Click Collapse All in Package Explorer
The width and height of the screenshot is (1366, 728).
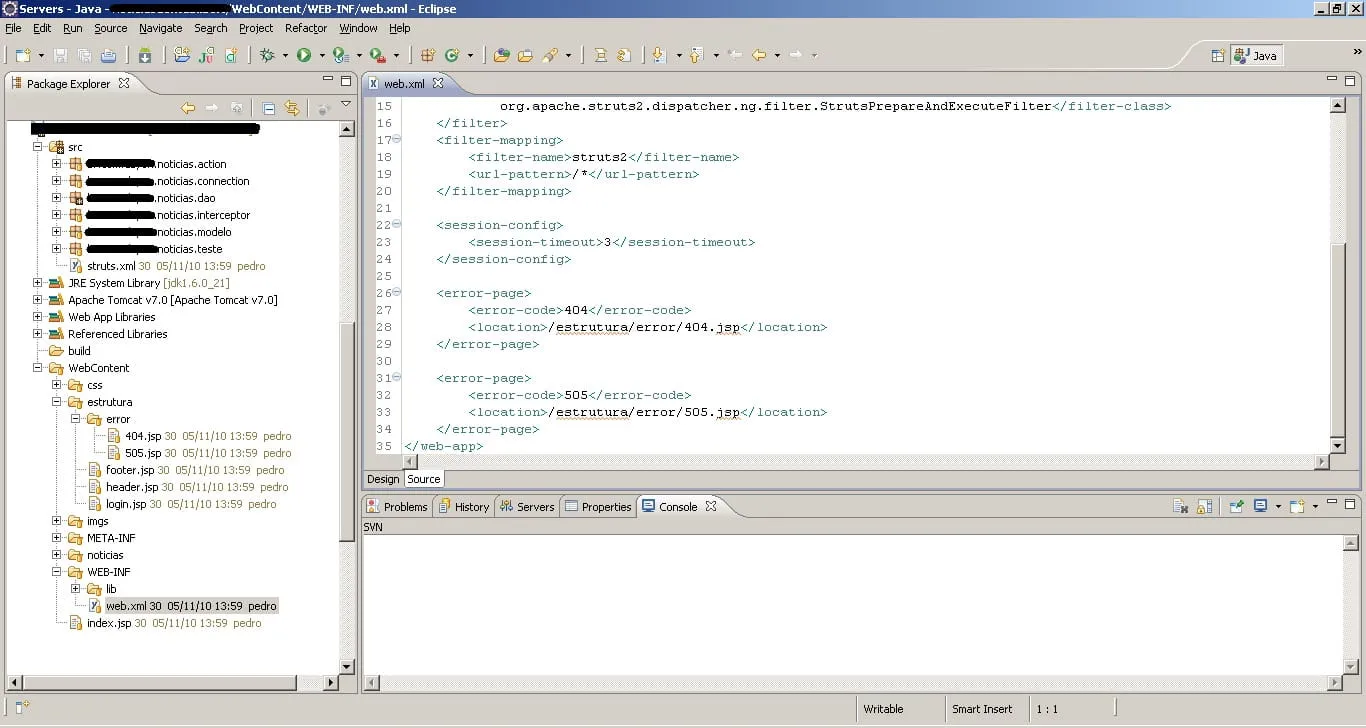pos(268,108)
